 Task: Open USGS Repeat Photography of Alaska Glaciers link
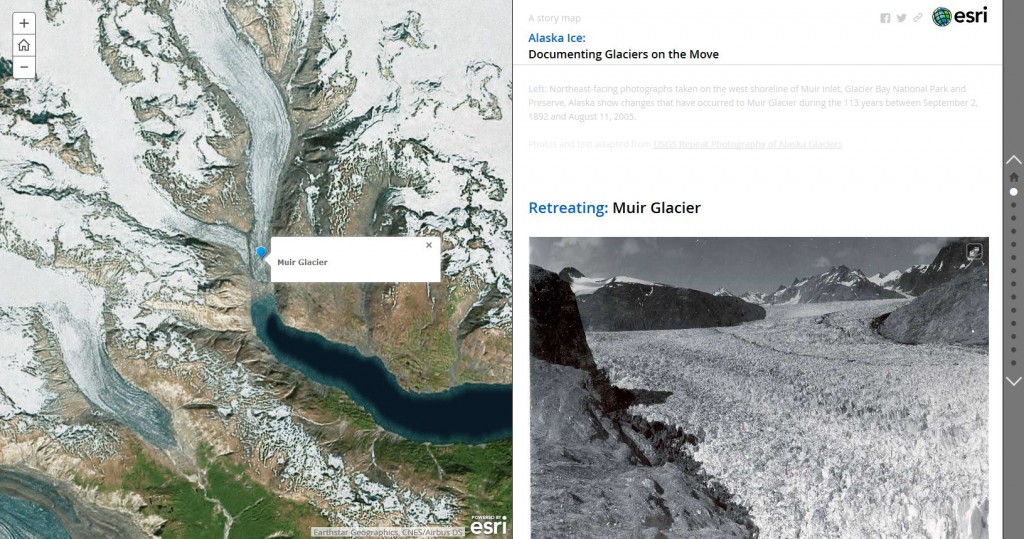pos(747,144)
